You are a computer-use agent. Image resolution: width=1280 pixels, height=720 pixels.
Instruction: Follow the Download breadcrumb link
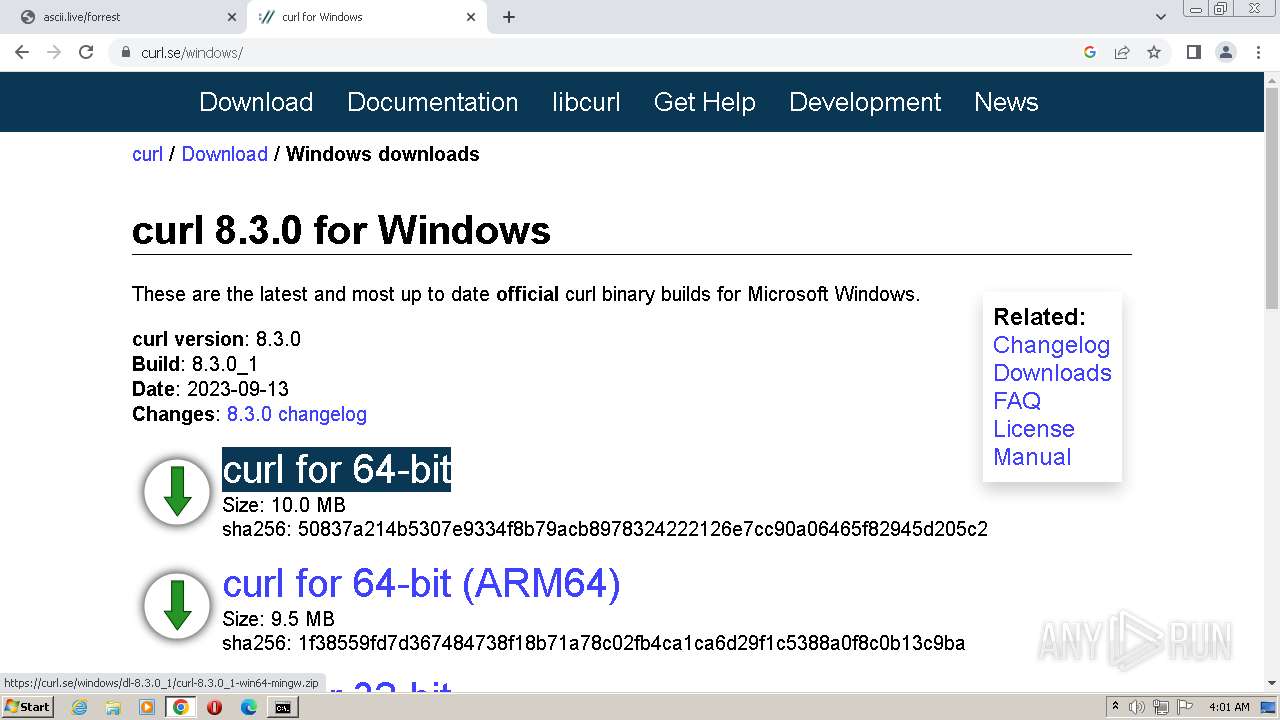click(224, 154)
